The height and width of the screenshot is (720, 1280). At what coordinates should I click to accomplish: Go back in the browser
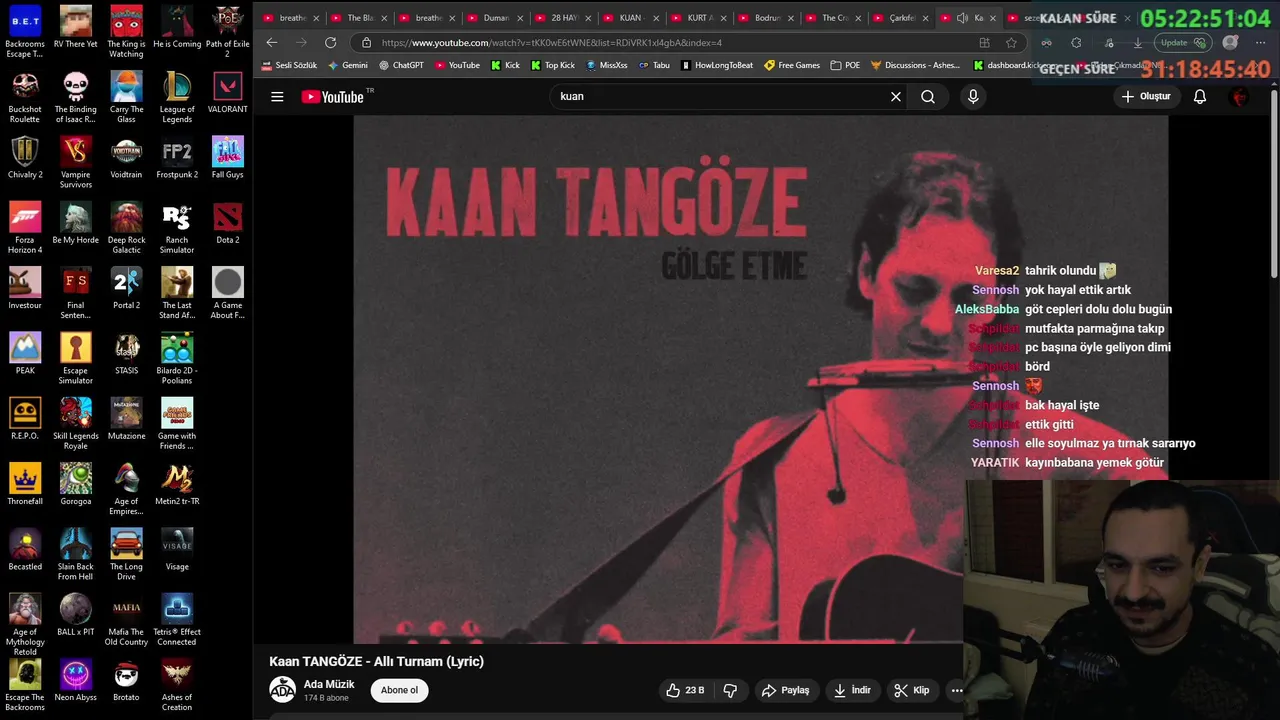(x=272, y=43)
